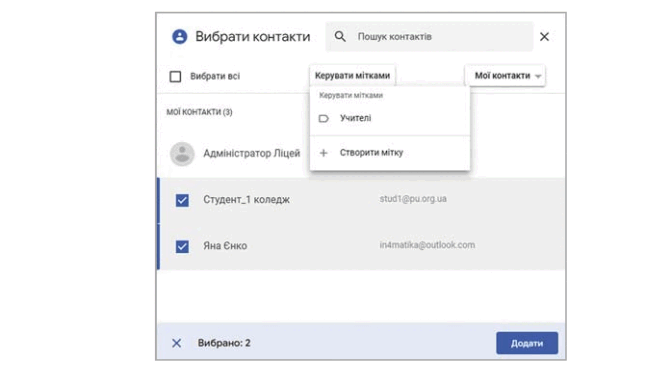Image resolution: width=665 pixels, height=373 pixels.
Task: Click the Адміністратор Ліцей avatar icon
Action: pos(182,154)
